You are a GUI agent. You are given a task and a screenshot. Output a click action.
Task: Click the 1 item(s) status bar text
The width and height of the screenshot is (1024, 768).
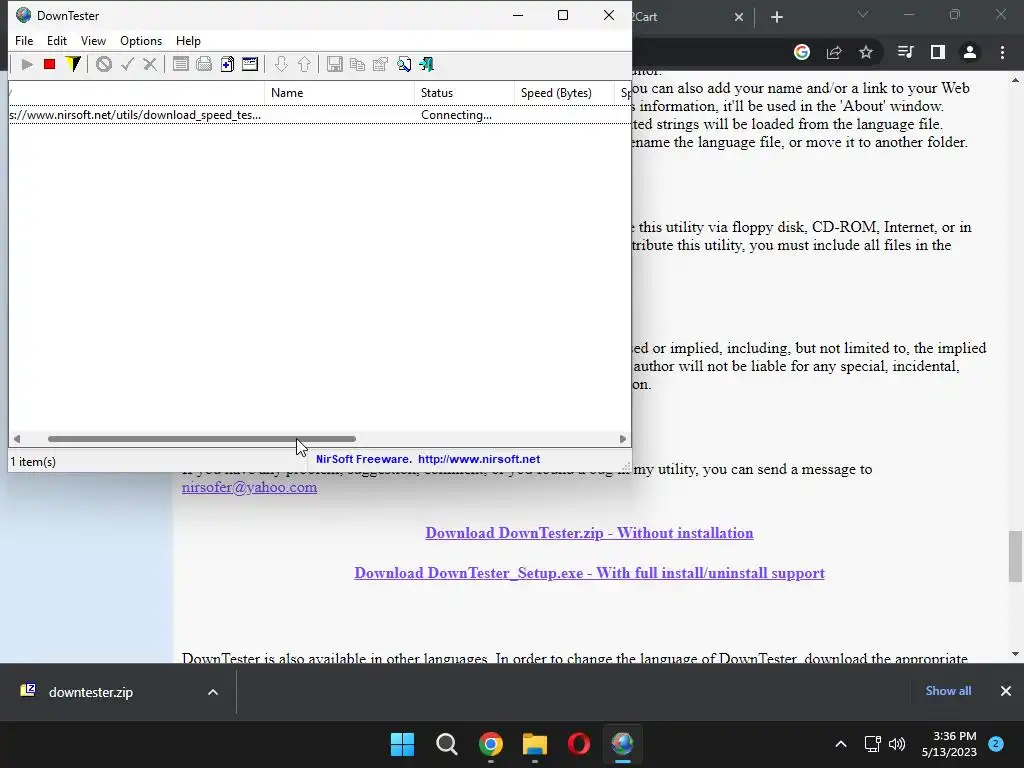33,462
